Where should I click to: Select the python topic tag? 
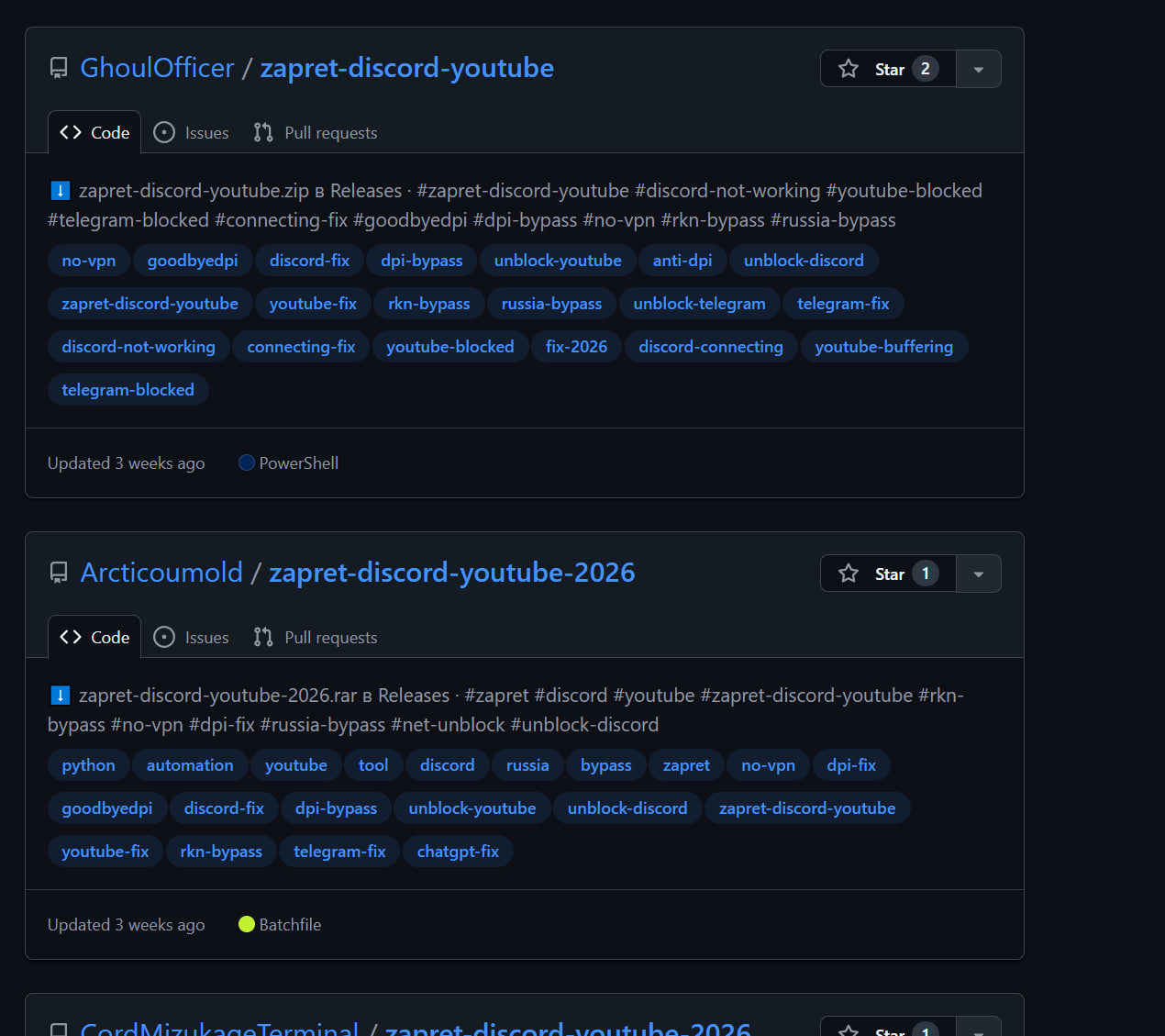click(88, 765)
